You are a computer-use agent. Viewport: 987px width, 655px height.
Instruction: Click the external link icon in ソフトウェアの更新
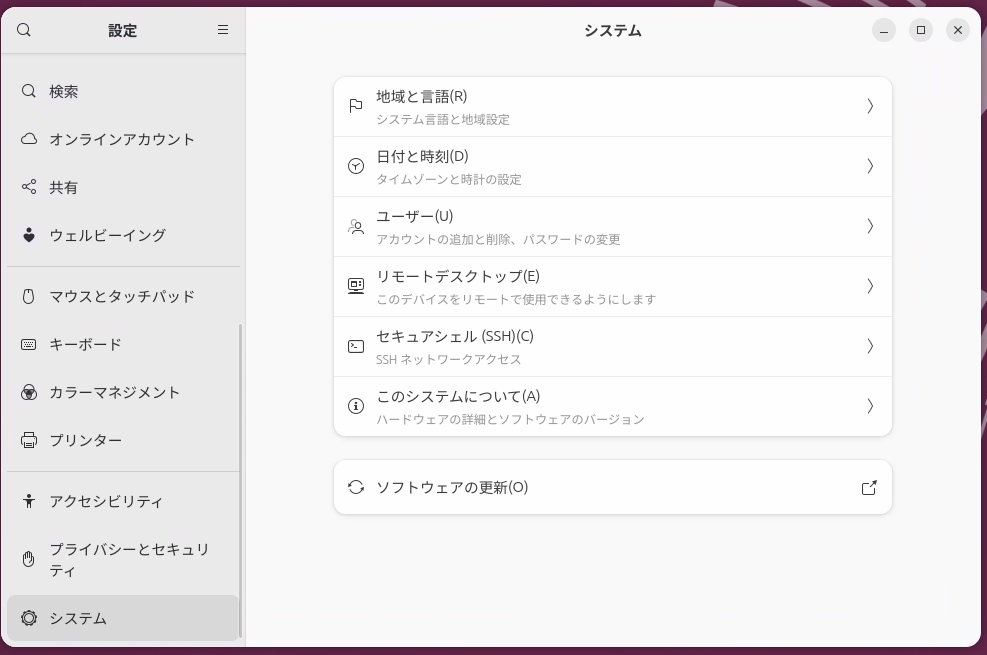click(x=869, y=488)
